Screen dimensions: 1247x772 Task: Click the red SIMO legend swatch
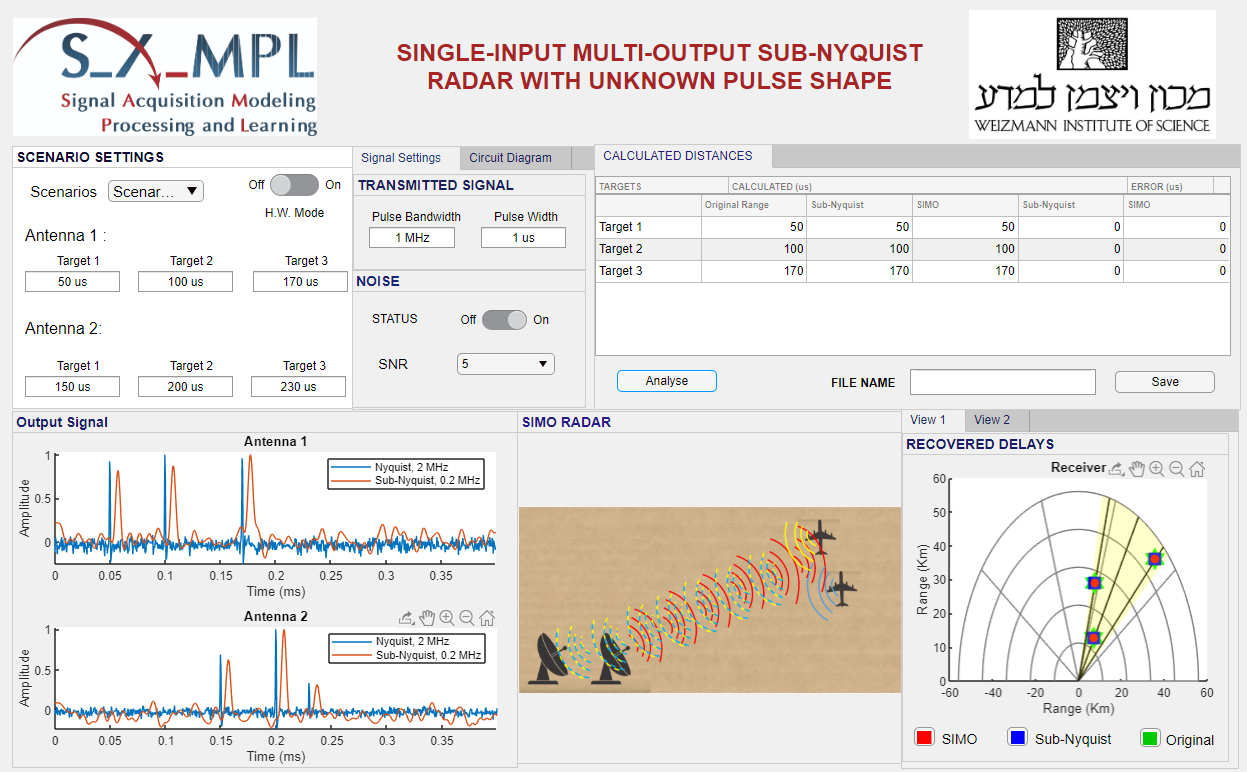click(925, 738)
